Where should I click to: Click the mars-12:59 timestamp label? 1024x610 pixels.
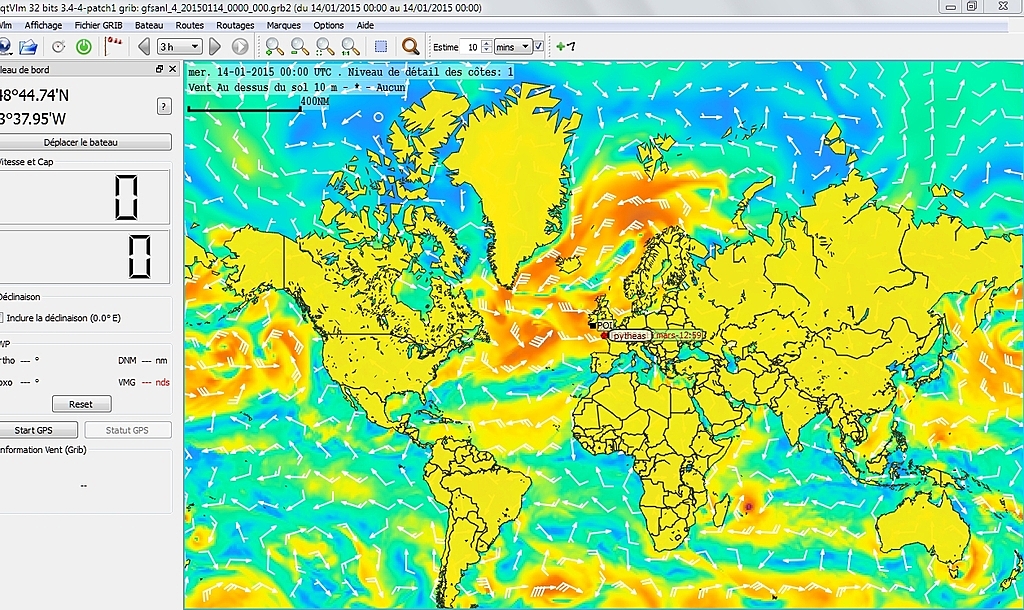(678, 336)
